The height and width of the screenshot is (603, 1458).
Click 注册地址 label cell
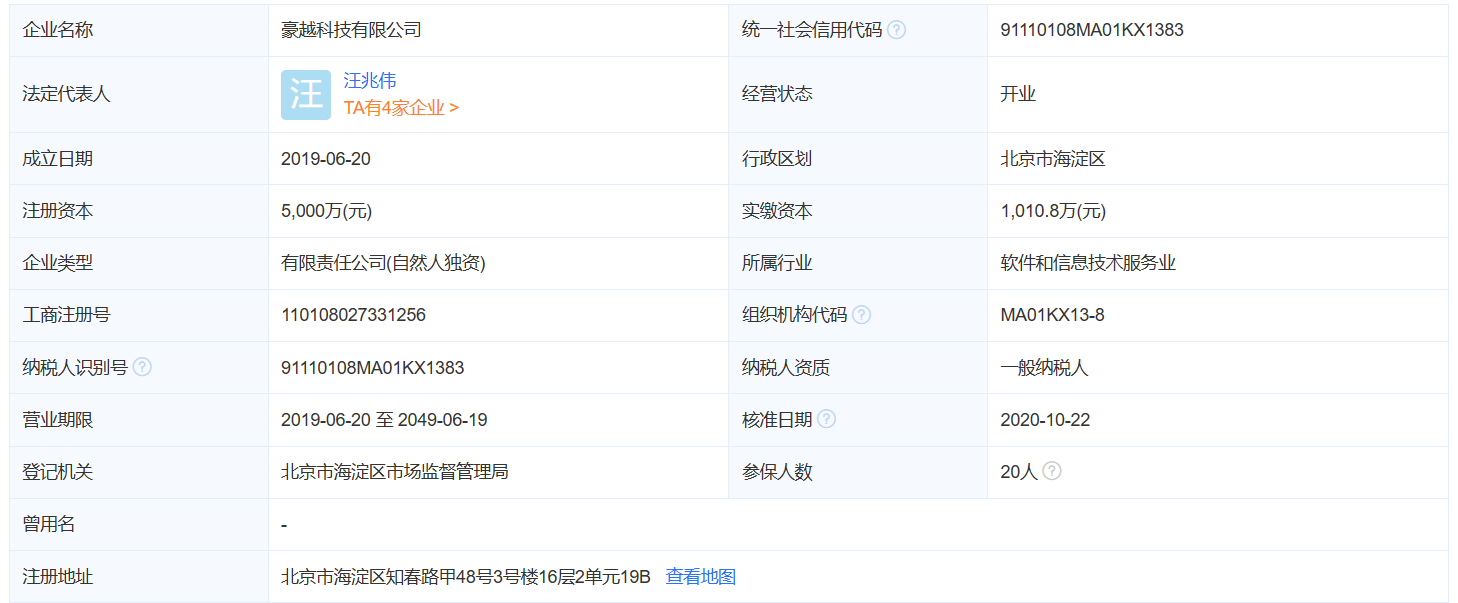point(139,577)
